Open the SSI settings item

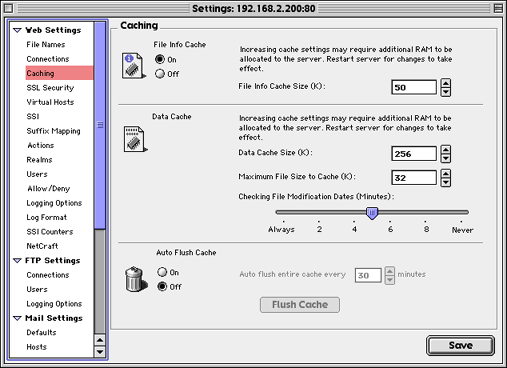coord(33,116)
